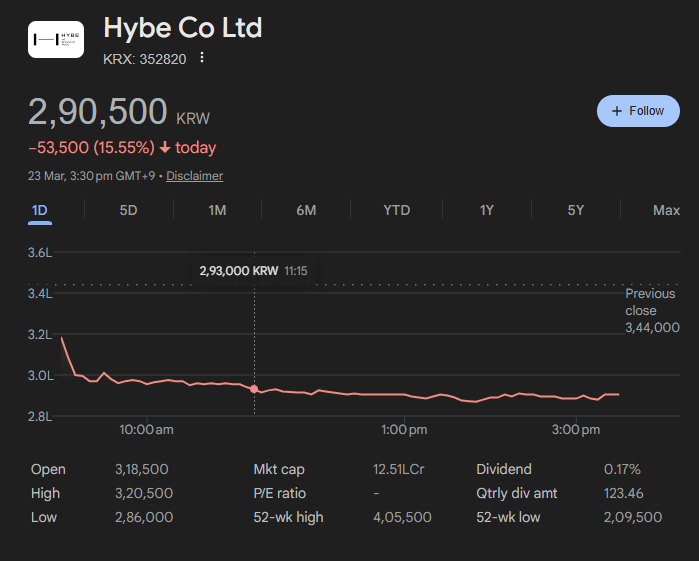Click the 2,93,000 KRW tooltip label
This screenshot has height=561, width=699.
(238, 271)
